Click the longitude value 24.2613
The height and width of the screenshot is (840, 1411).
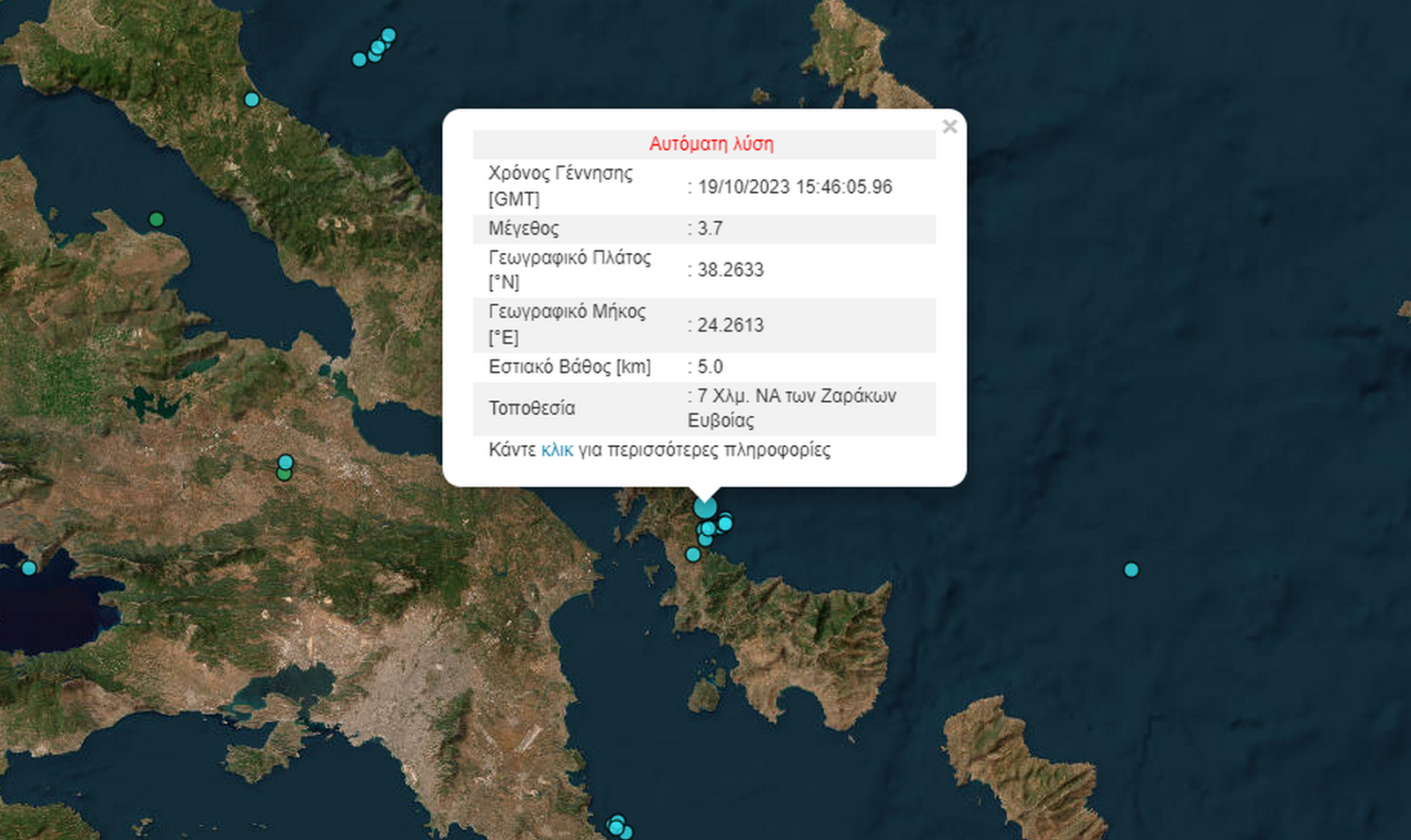tap(730, 325)
